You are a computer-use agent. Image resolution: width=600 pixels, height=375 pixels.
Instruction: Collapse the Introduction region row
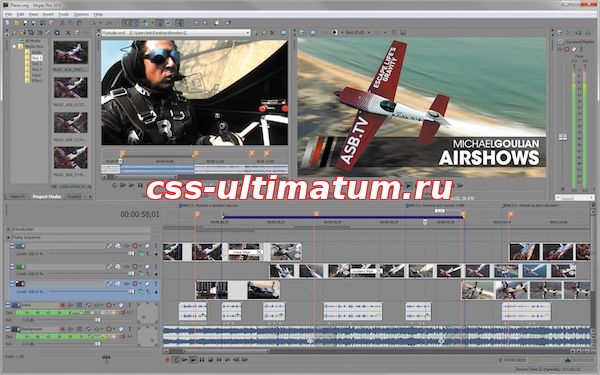(8, 229)
